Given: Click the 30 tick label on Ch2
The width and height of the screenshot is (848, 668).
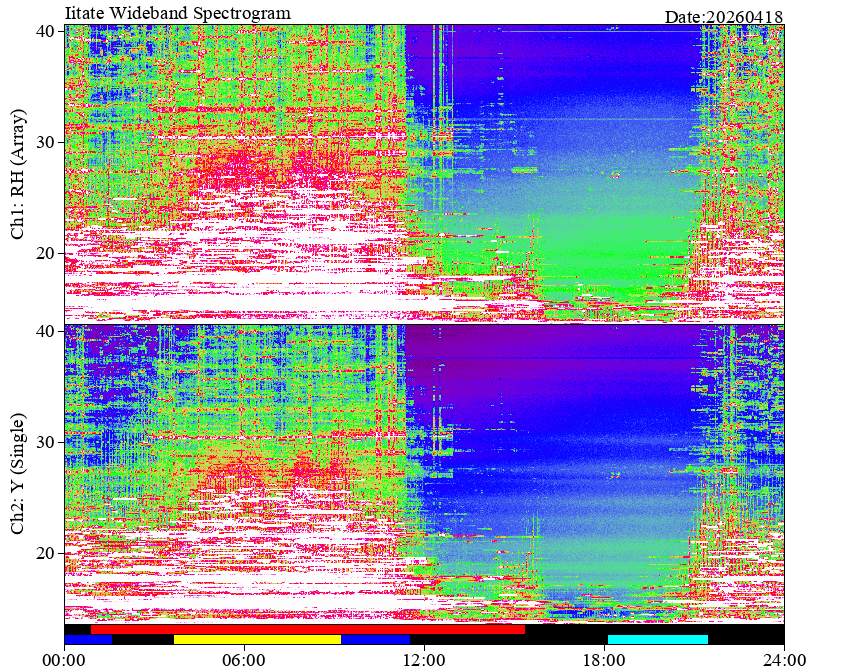Looking at the screenshot, I should 45,442.
